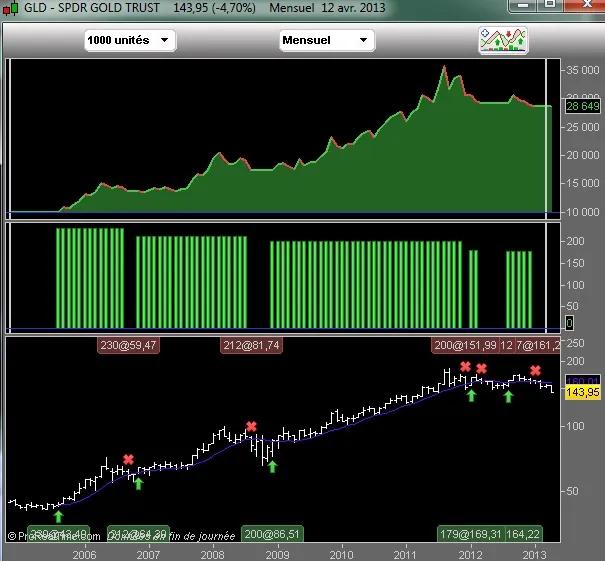This screenshot has height=561, width=605.
Task: Select the red sell cross before 2007
Action: pos(128,460)
